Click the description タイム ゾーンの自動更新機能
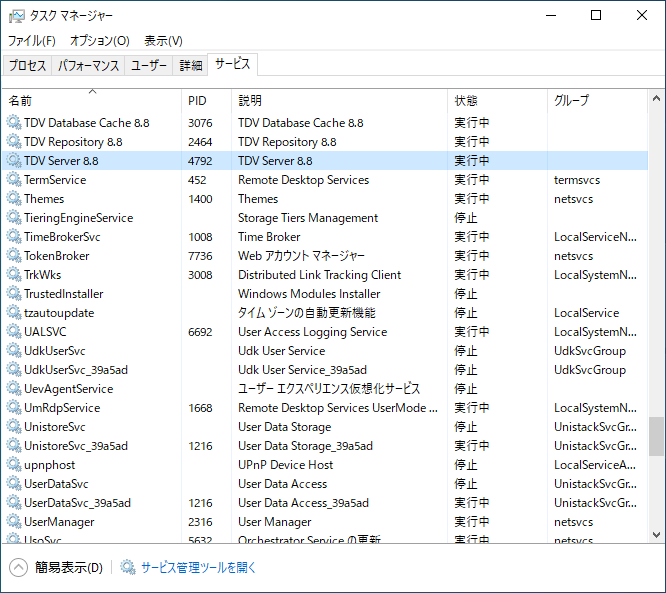Image resolution: width=666 pixels, height=593 pixels. tap(307, 313)
